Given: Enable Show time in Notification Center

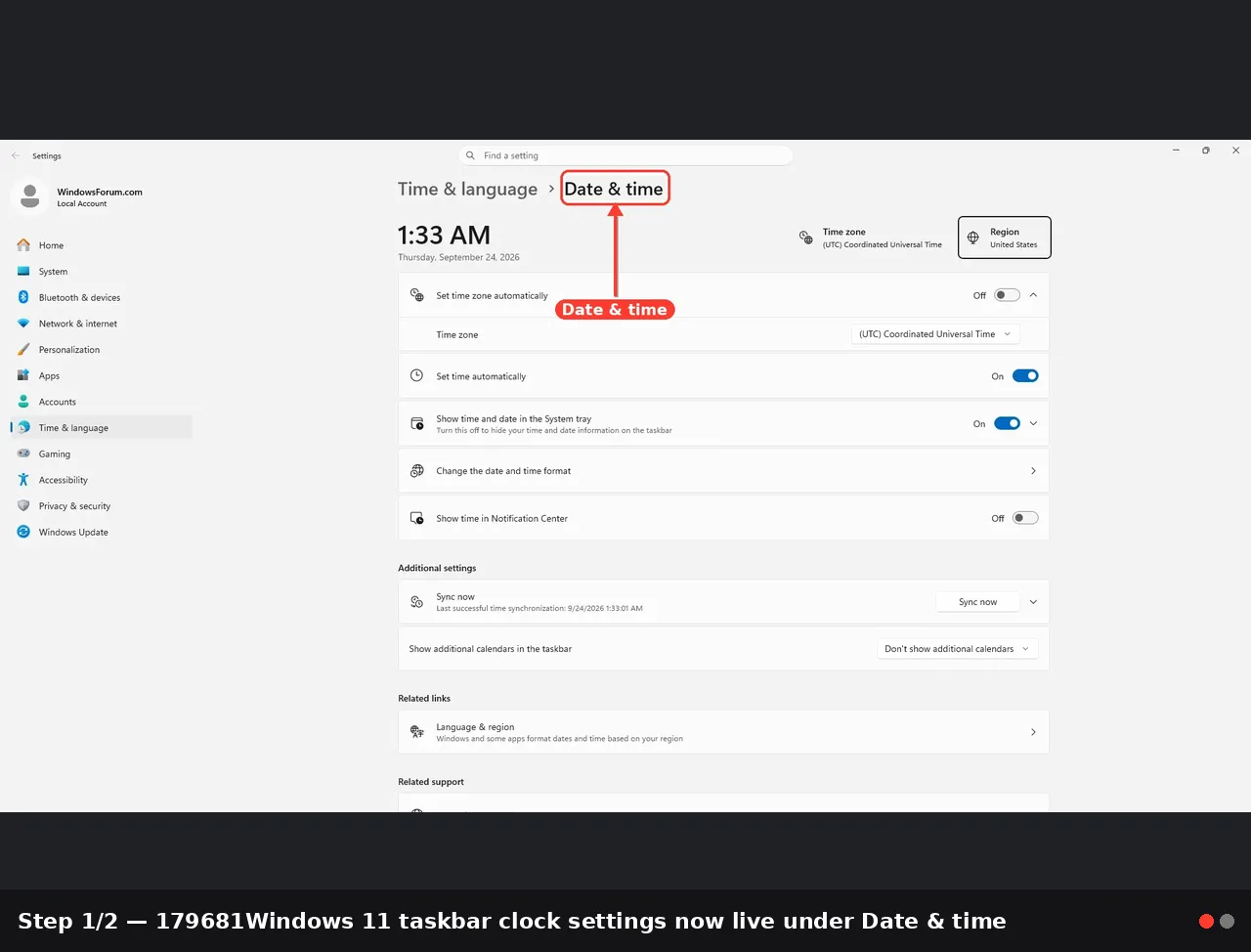Looking at the screenshot, I should (x=1025, y=518).
